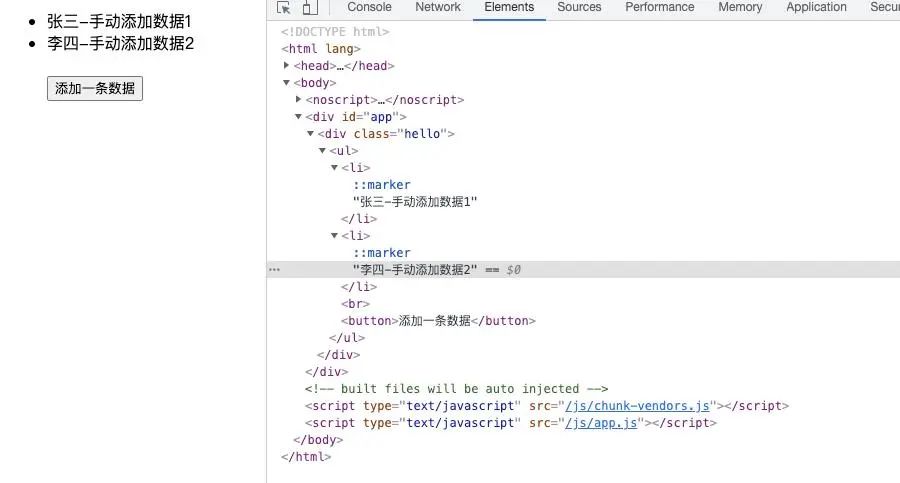Viewport: 900px width, 483px height.
Task: Switch to the Performance tab
Action: tap(660, 7)
